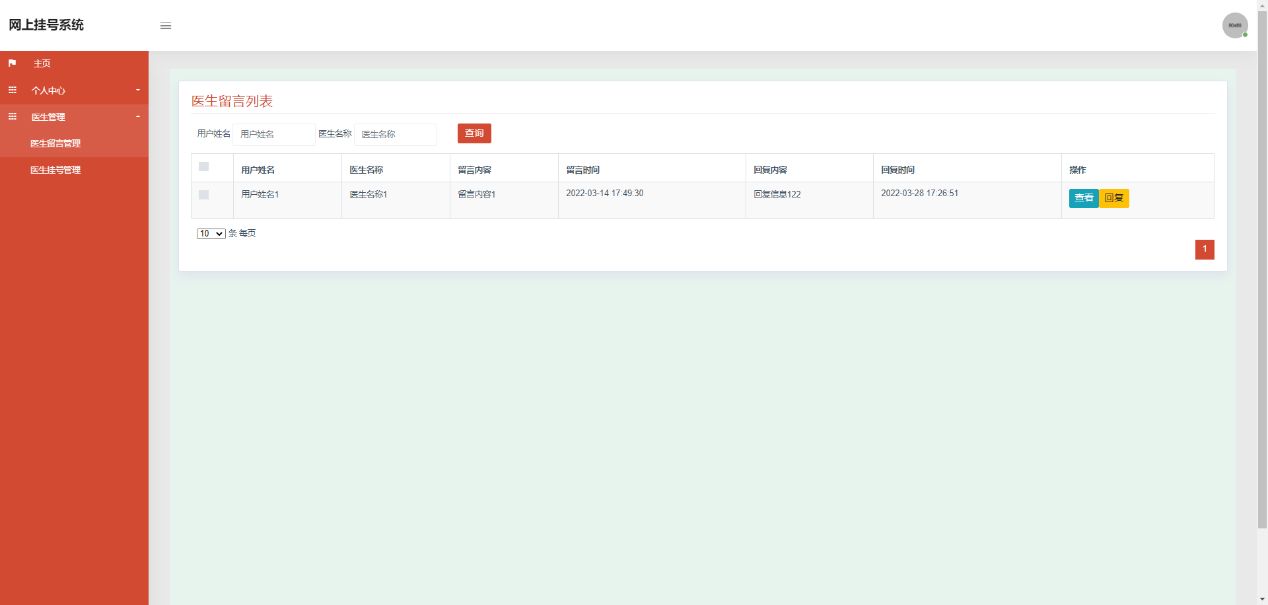Viewport: 1268px width, 605px height.
Task: Click the 留言时间 column header
Action: pos(583,170)
